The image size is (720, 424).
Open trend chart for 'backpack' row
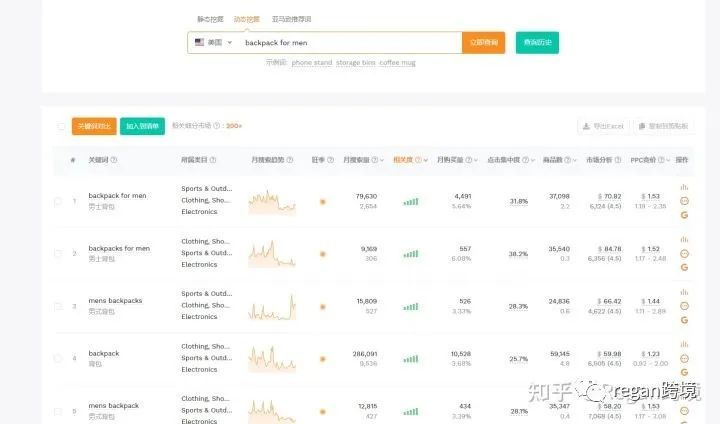click(272, 359)
